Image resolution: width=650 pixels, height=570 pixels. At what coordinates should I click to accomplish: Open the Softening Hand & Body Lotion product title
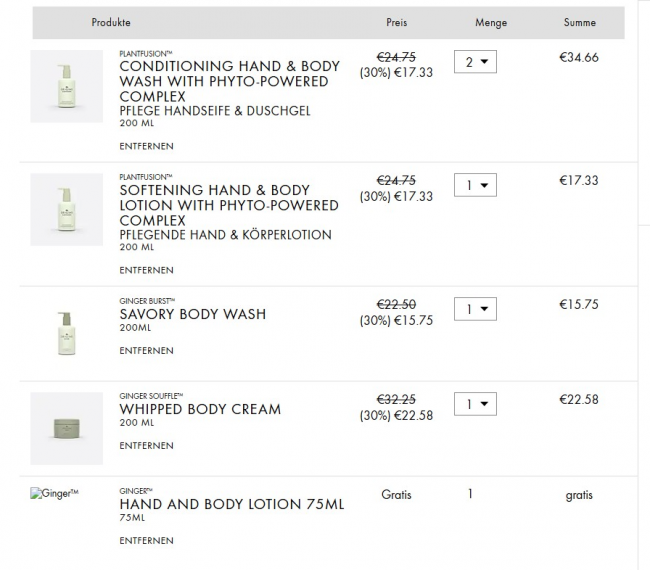pyautogui.click(x=229, y=205)
